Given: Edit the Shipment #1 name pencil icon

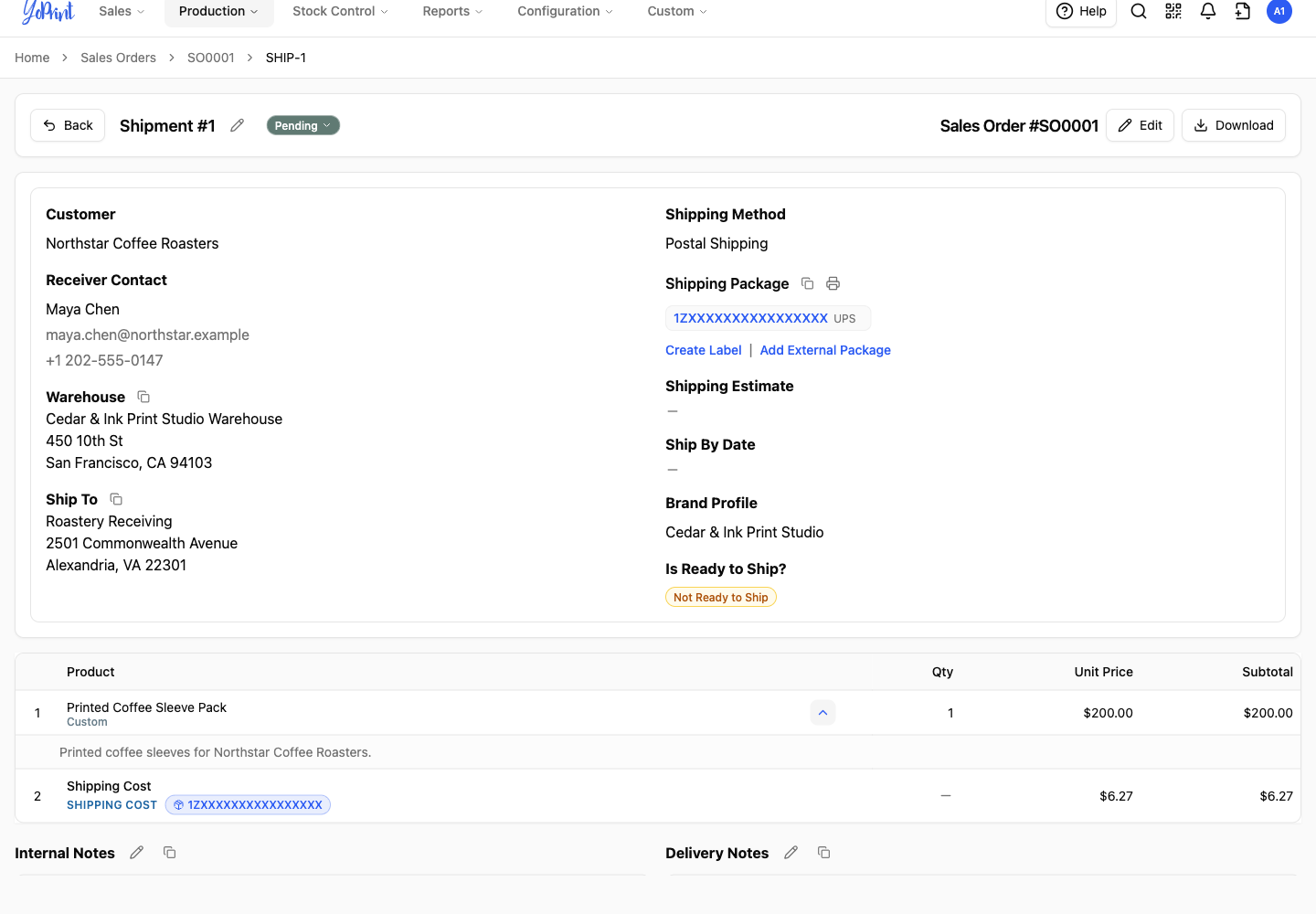Looking at the screenshot, I should pos(238,125).
